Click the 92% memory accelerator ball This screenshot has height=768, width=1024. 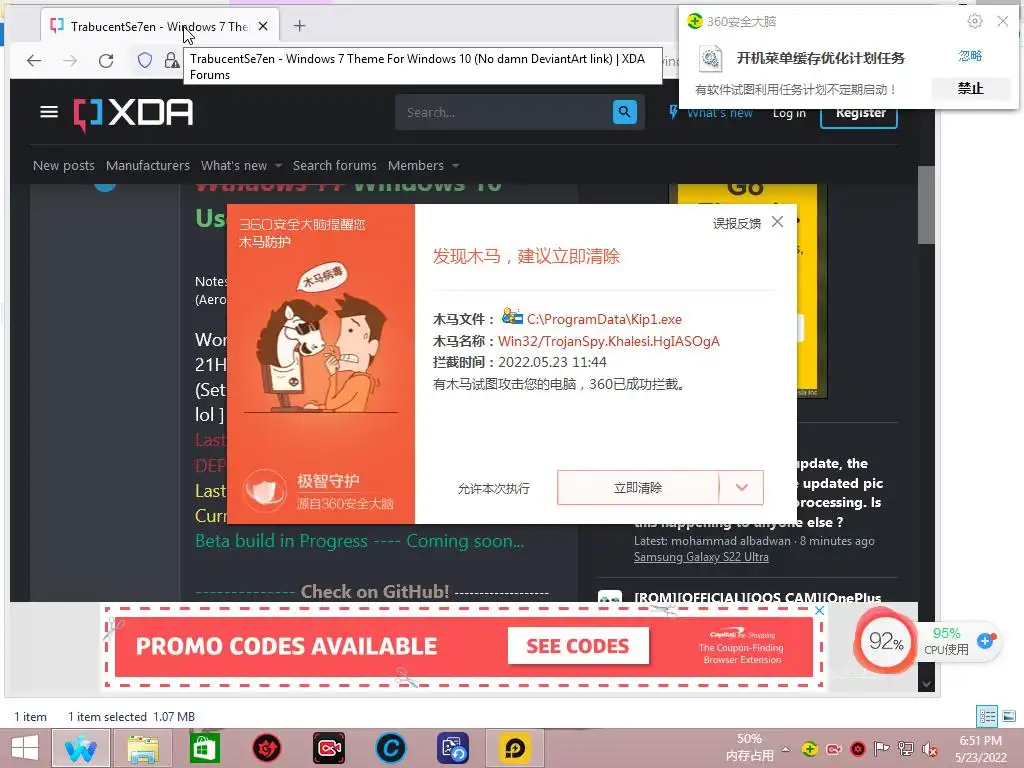[x=885, y=641]
